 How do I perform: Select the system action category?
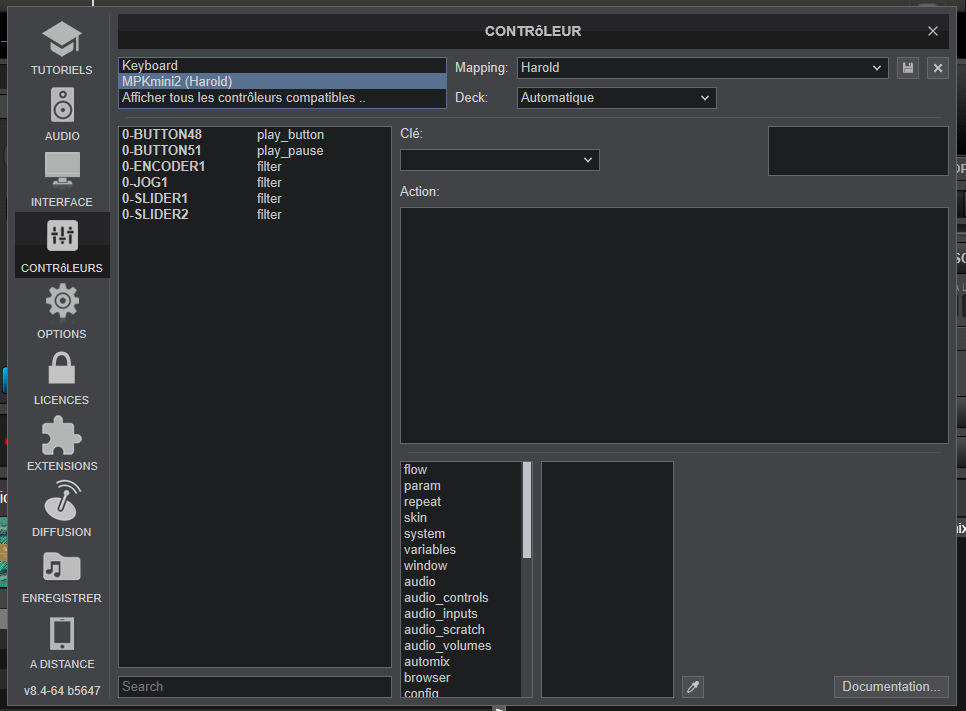pyautogui.click(x=461, y=534)
